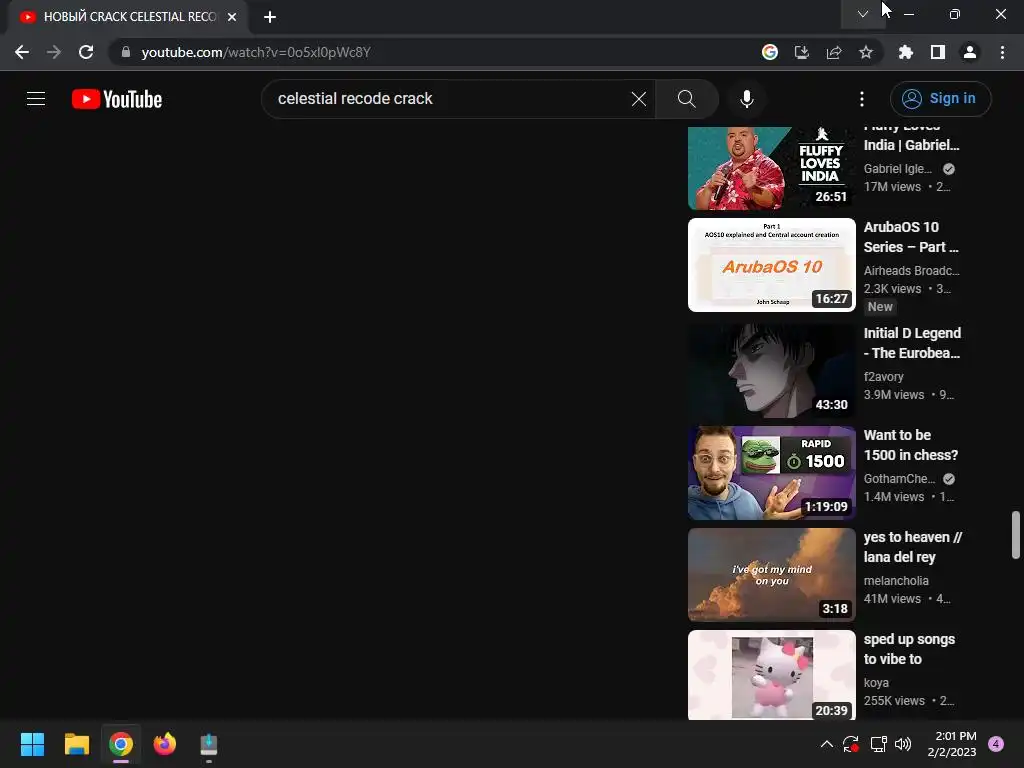Click ArubaOS 10 Series – Part title

pos(911,237)
